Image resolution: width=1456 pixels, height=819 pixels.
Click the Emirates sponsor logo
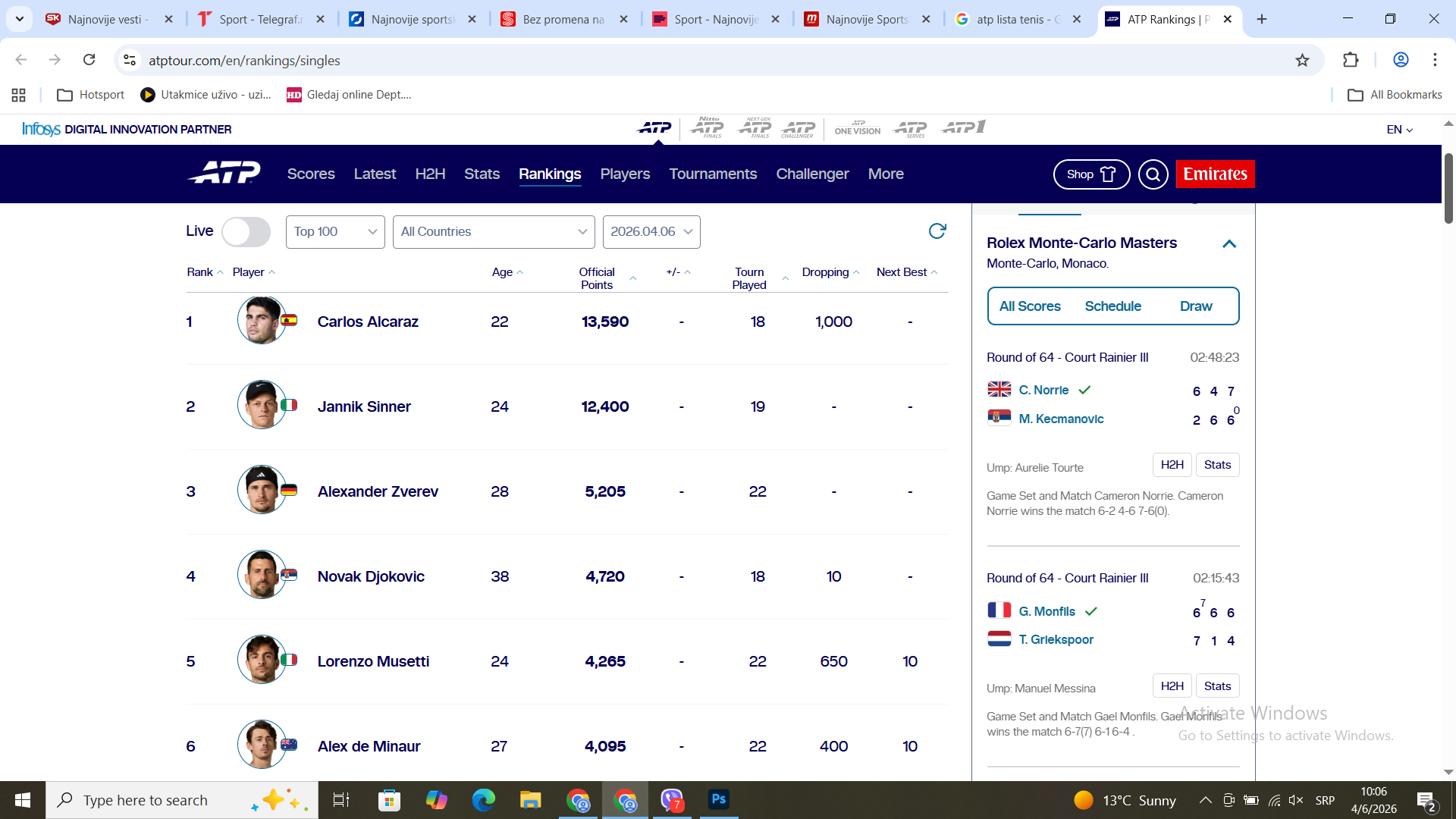(1215, 174)
